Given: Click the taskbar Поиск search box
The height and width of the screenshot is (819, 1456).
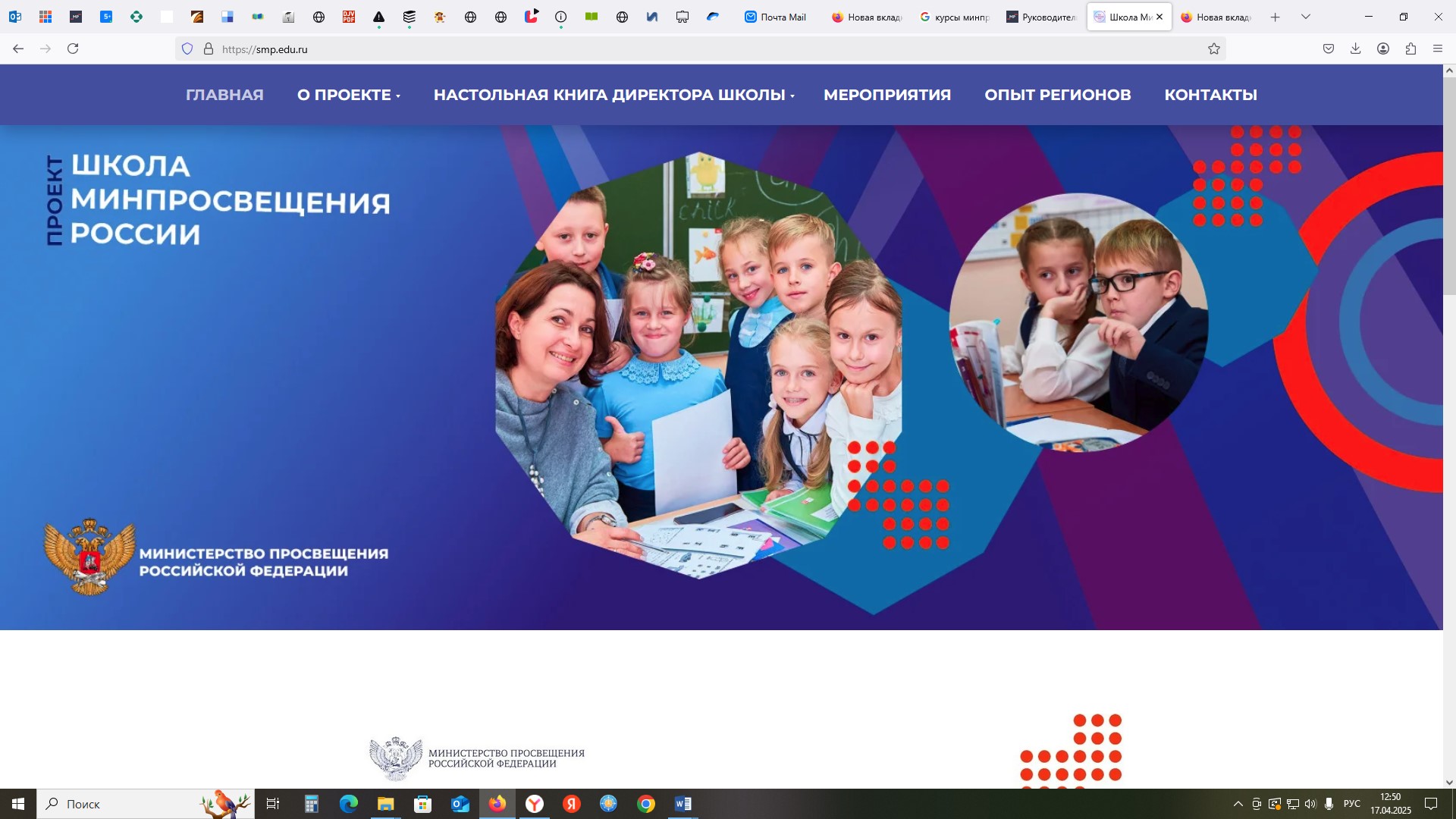Looking at the screenshot, I should coord(146,804).
